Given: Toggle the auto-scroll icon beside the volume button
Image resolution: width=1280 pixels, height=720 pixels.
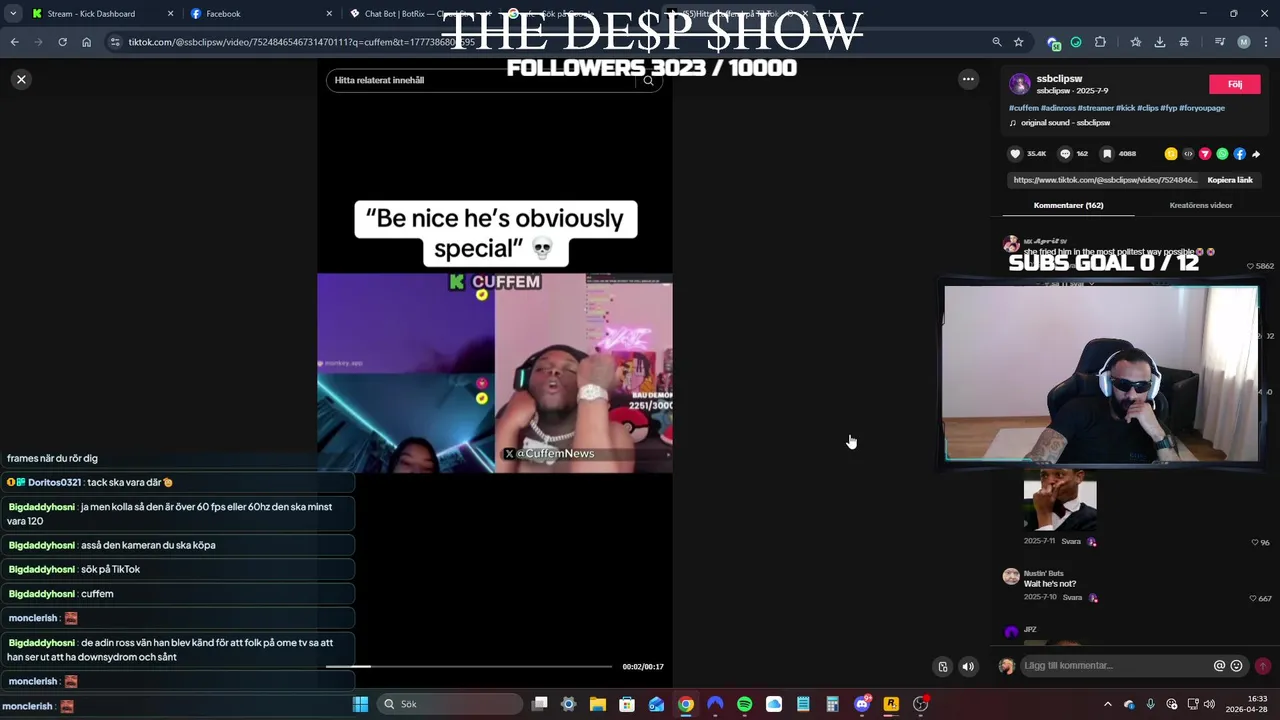Looking at the screenshot, I should click(942, 667).
